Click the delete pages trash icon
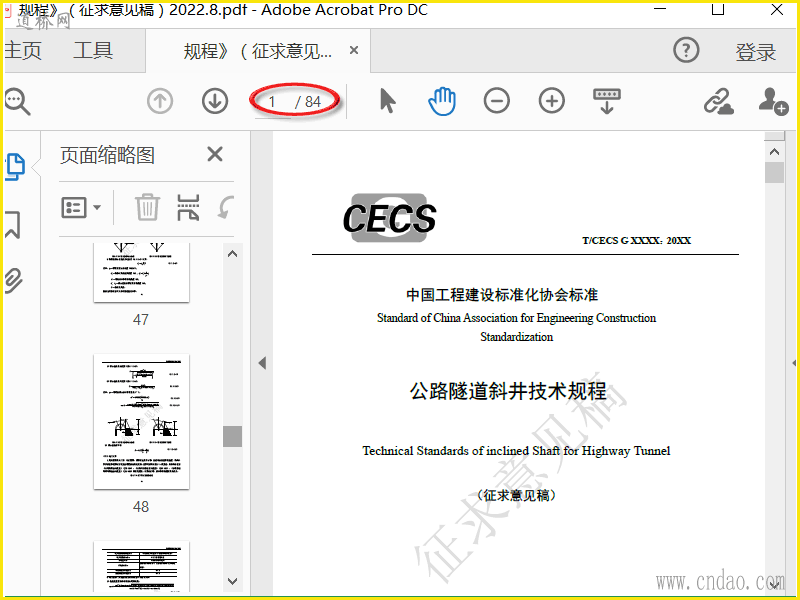Image resolution: width=800 pixels, height=600 pixels. coord(147,207)
